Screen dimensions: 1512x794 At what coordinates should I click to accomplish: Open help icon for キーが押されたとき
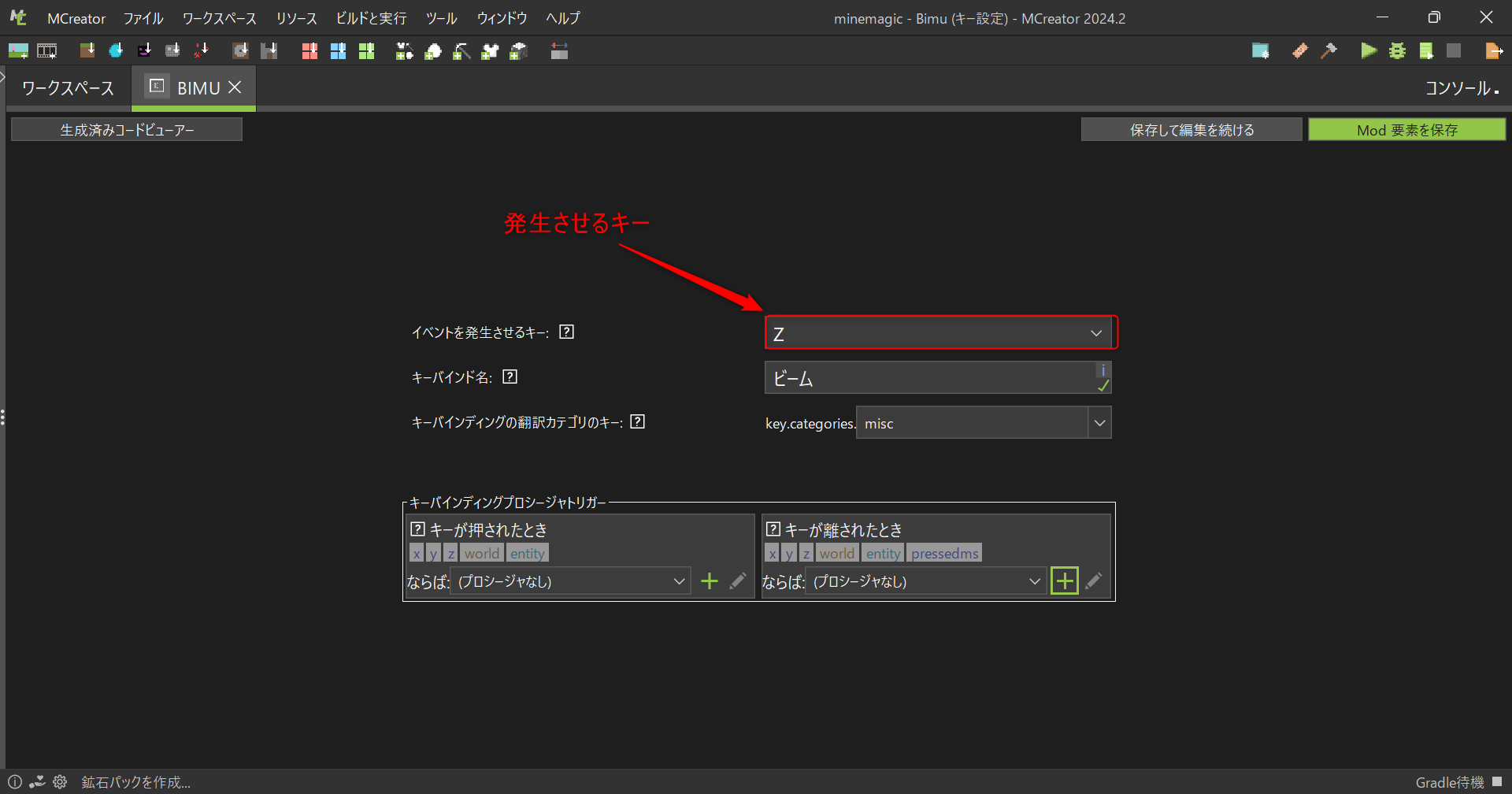point(418,529)
